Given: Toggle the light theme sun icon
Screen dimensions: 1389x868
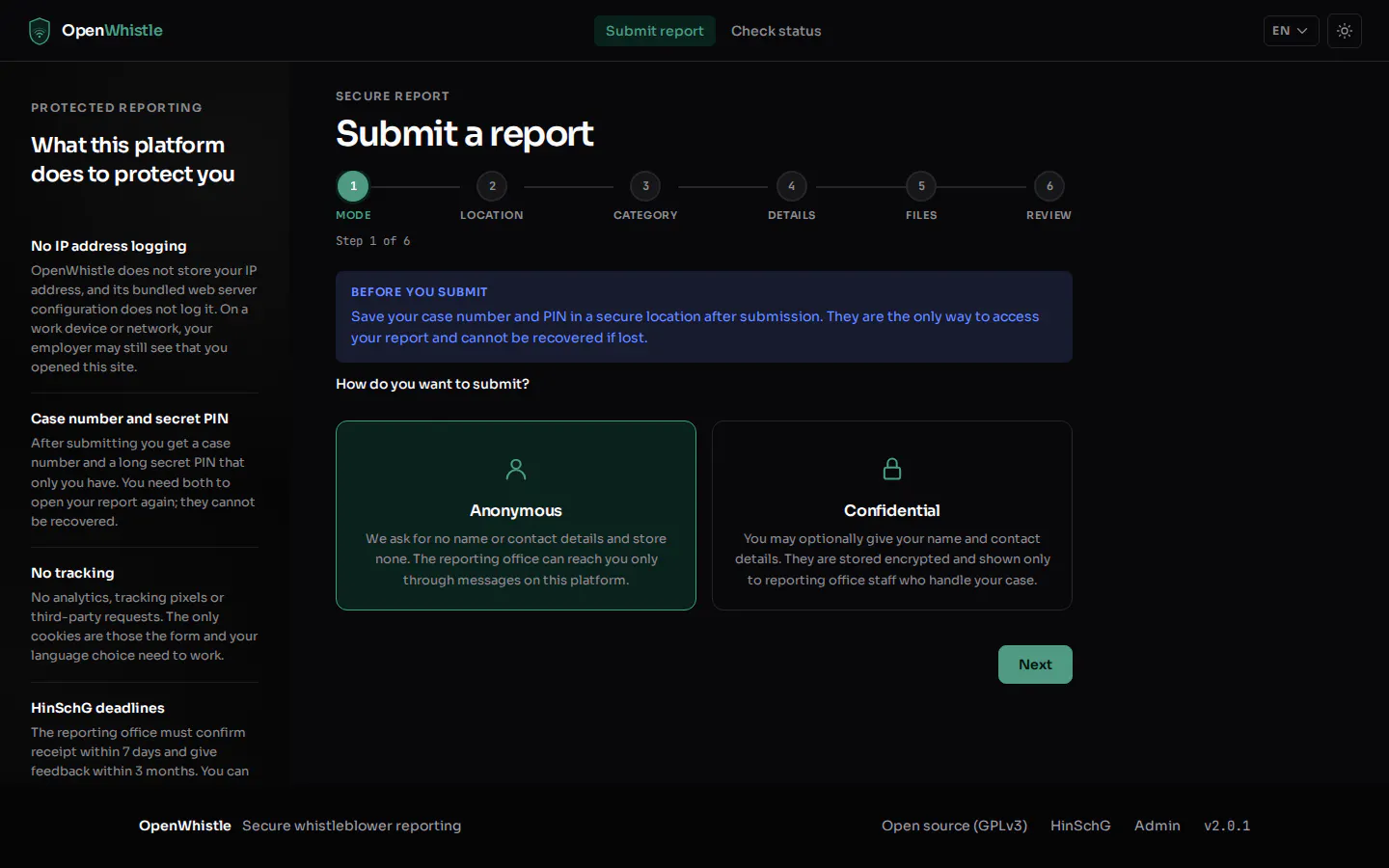Looking at the screenshot, I should pyautogui.click(x=1345, y=31).
